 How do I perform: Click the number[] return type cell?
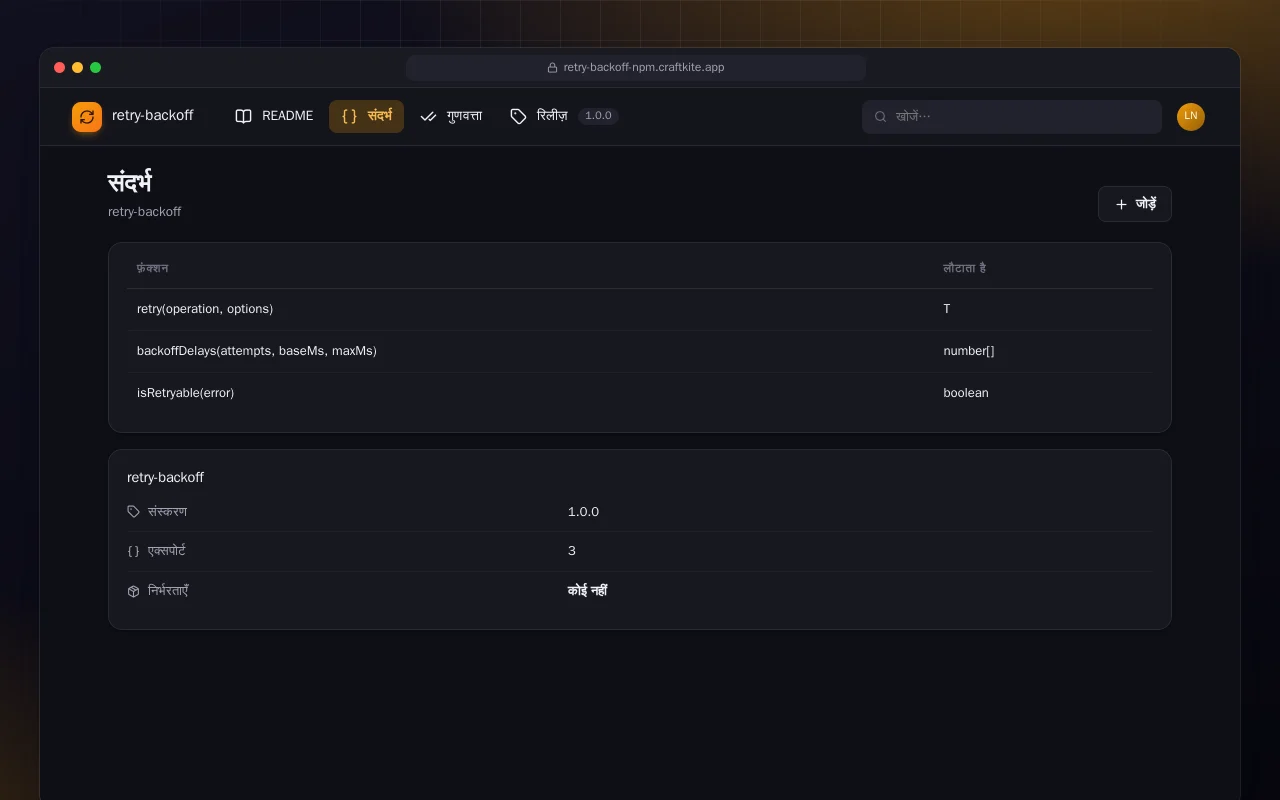tap(969, 351)
